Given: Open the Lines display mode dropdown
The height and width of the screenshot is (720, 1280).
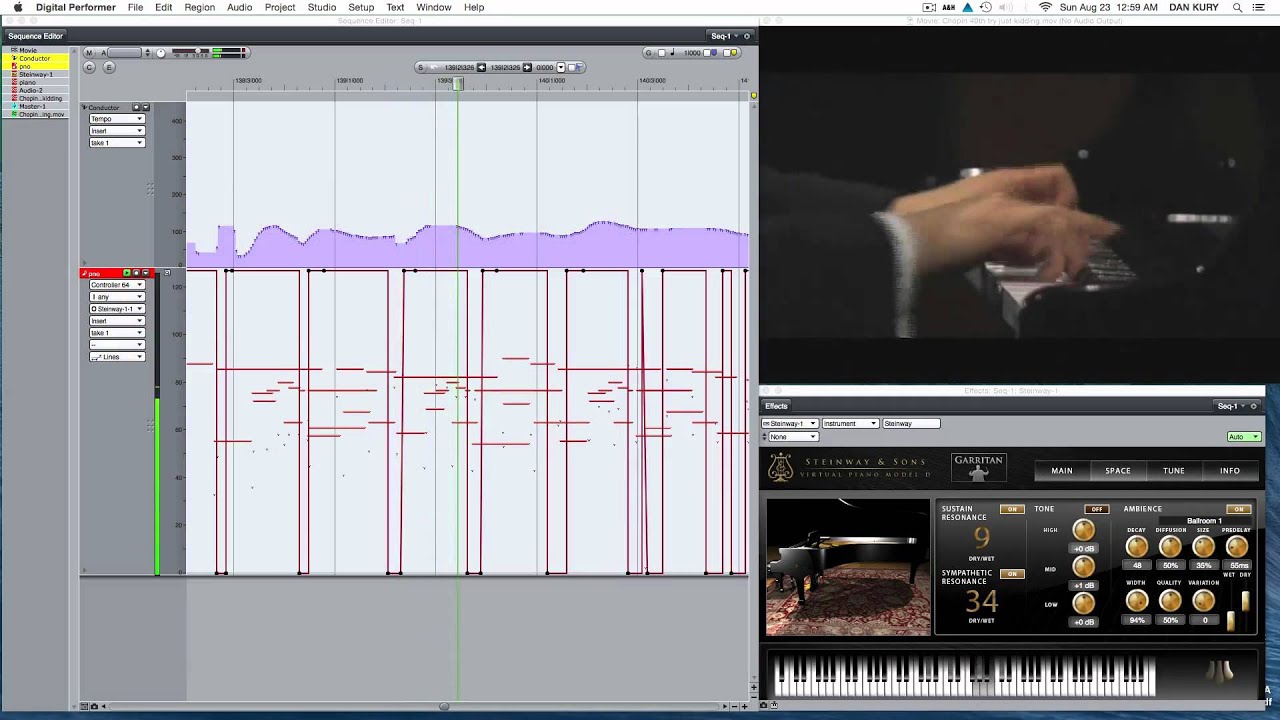Looking at the screenshot, I should click(117, 357).
